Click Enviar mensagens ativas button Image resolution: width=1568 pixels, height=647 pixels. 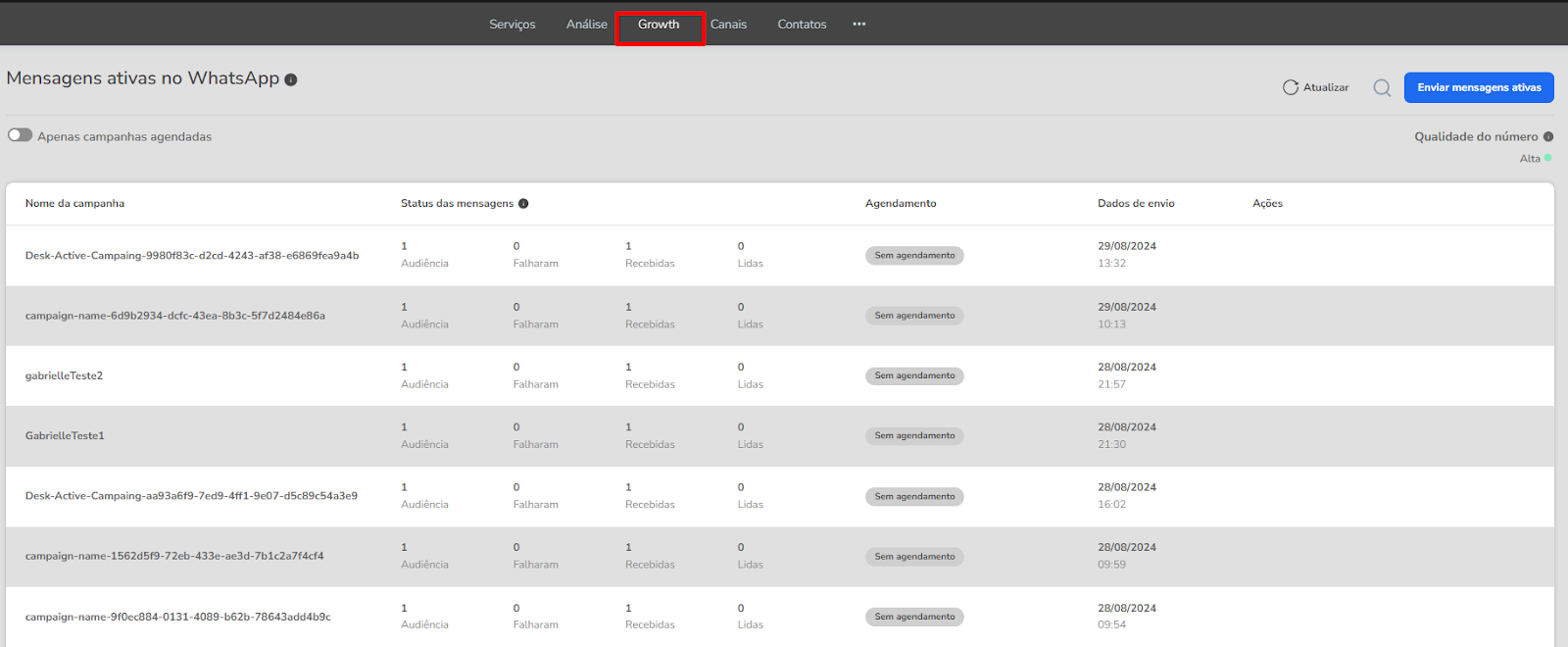[x=1479, y=87]
